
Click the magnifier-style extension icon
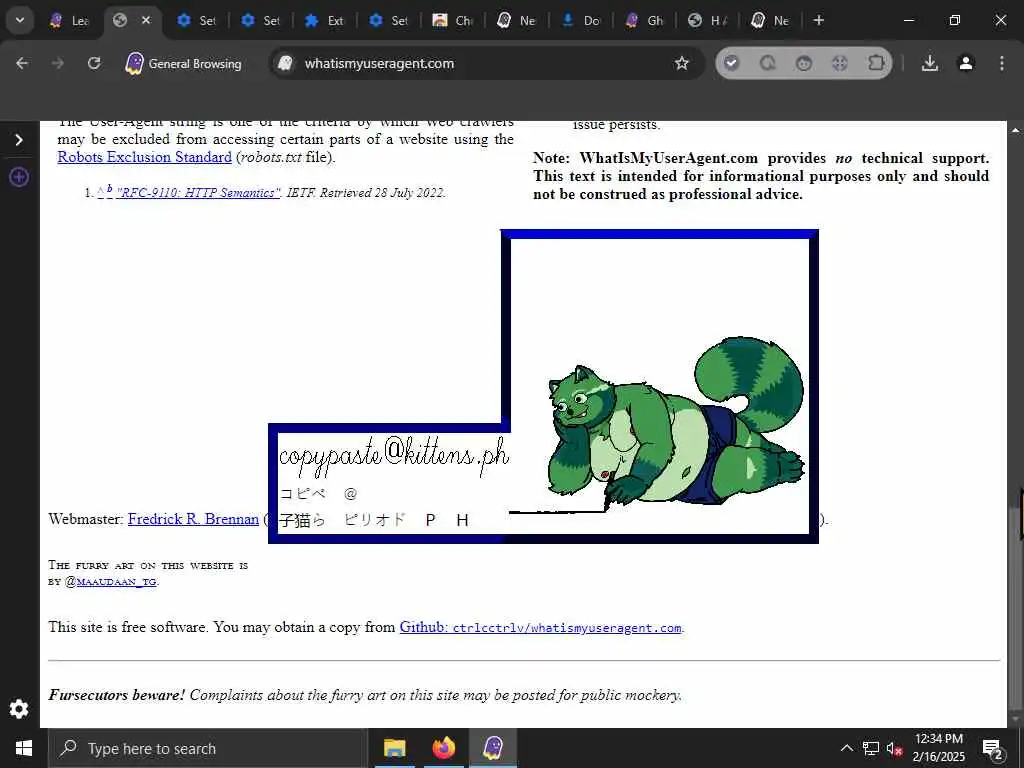(x=768, y=63)
